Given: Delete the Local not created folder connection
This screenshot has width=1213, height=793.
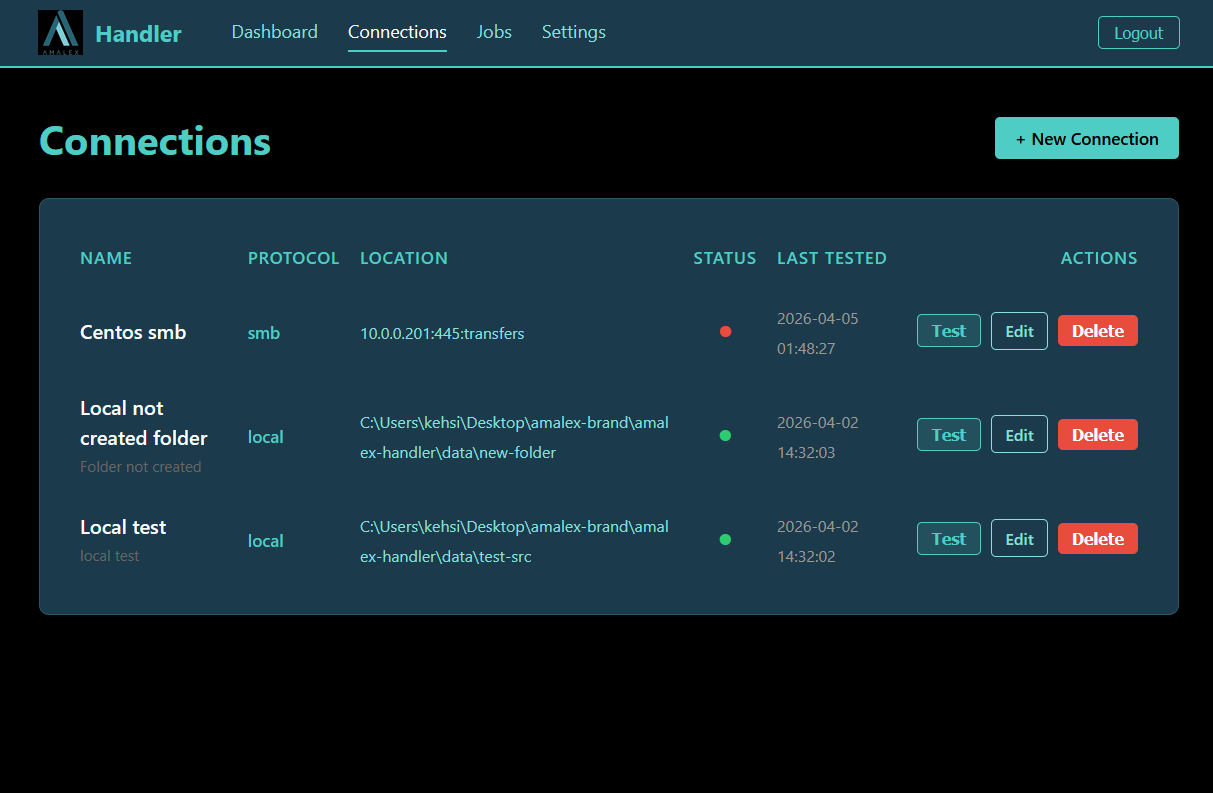Looking at the screenshot, I should 1098,435.
